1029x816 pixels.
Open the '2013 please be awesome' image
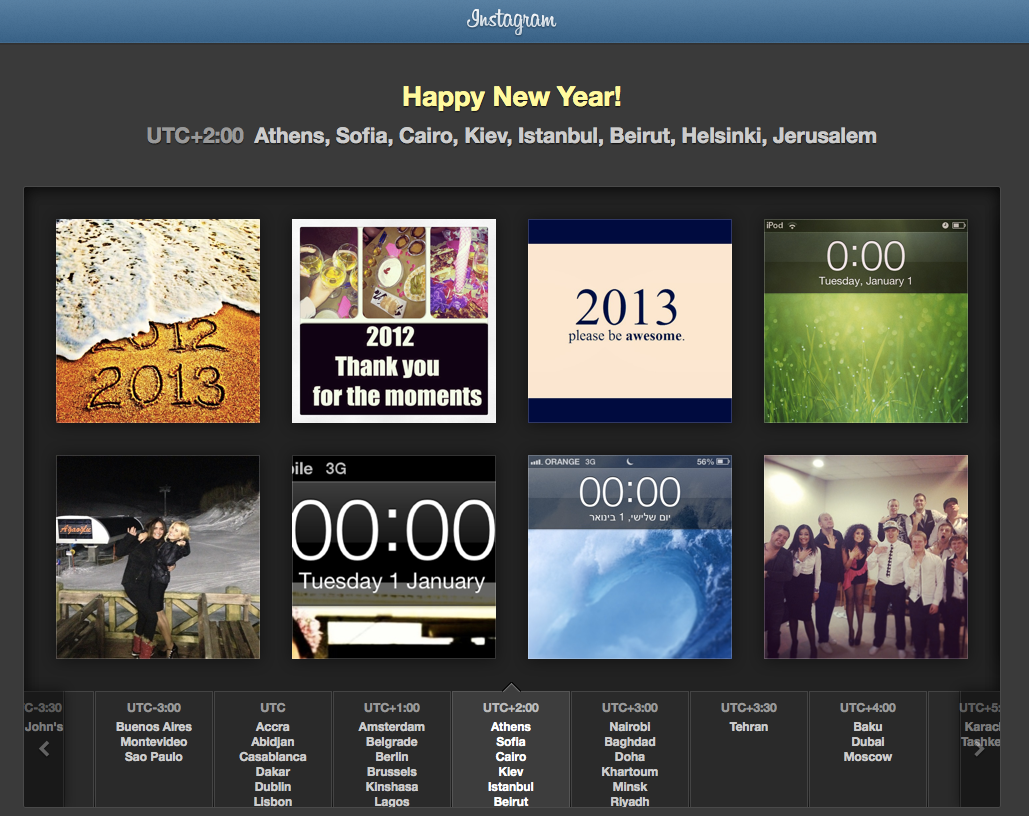click(x=630, y=321)
